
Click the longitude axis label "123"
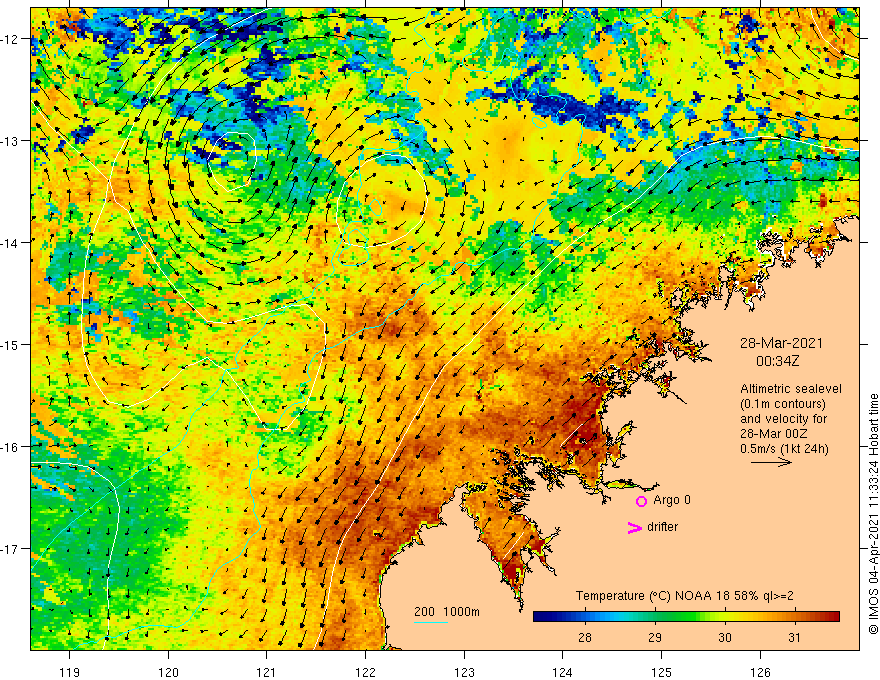(x=464, y=672)
